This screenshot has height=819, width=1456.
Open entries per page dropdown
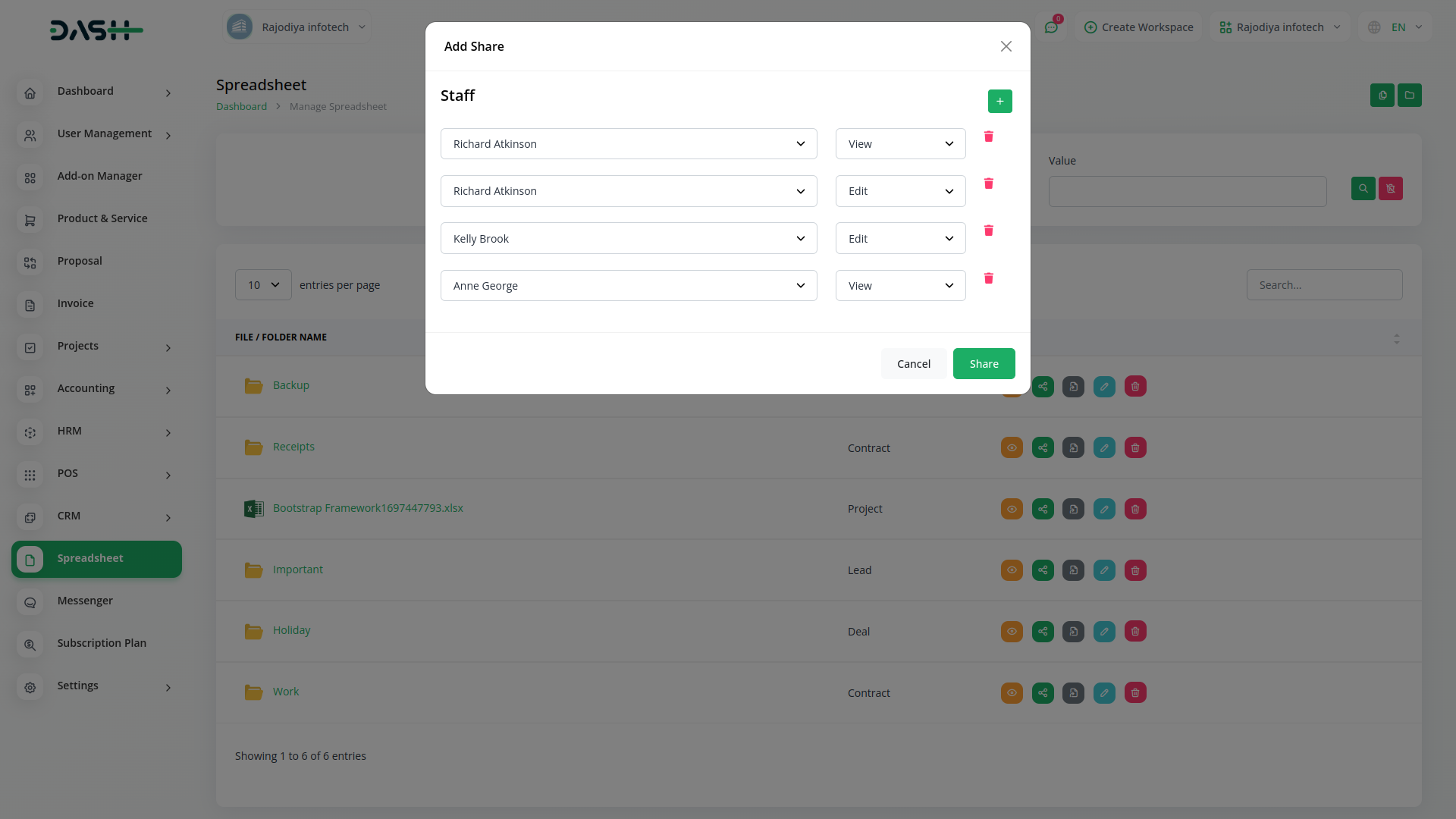[263, 285]
